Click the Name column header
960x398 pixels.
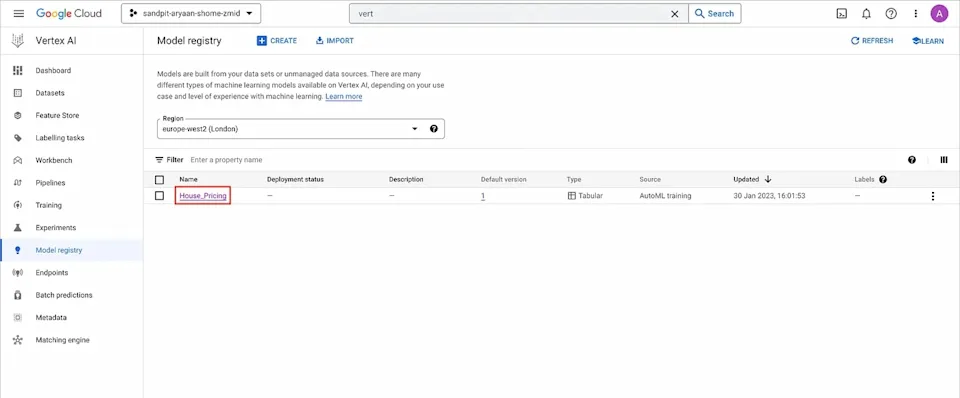click(x=188, y=179)
